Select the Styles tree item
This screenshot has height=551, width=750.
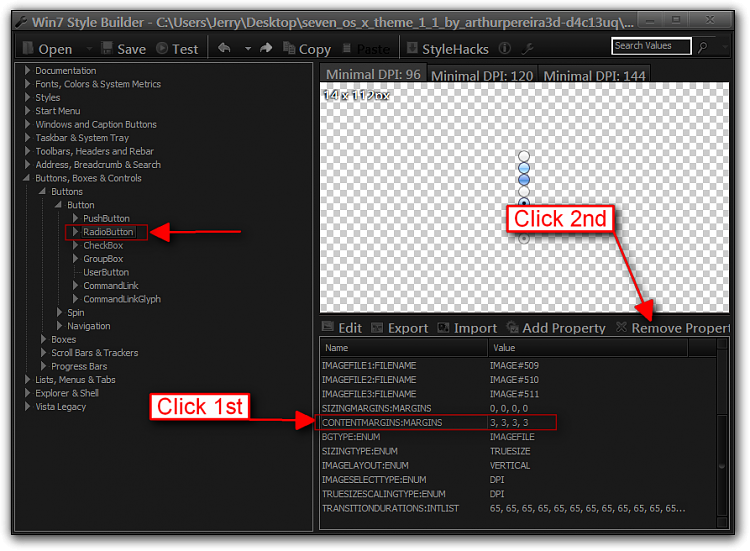(48, 98)
